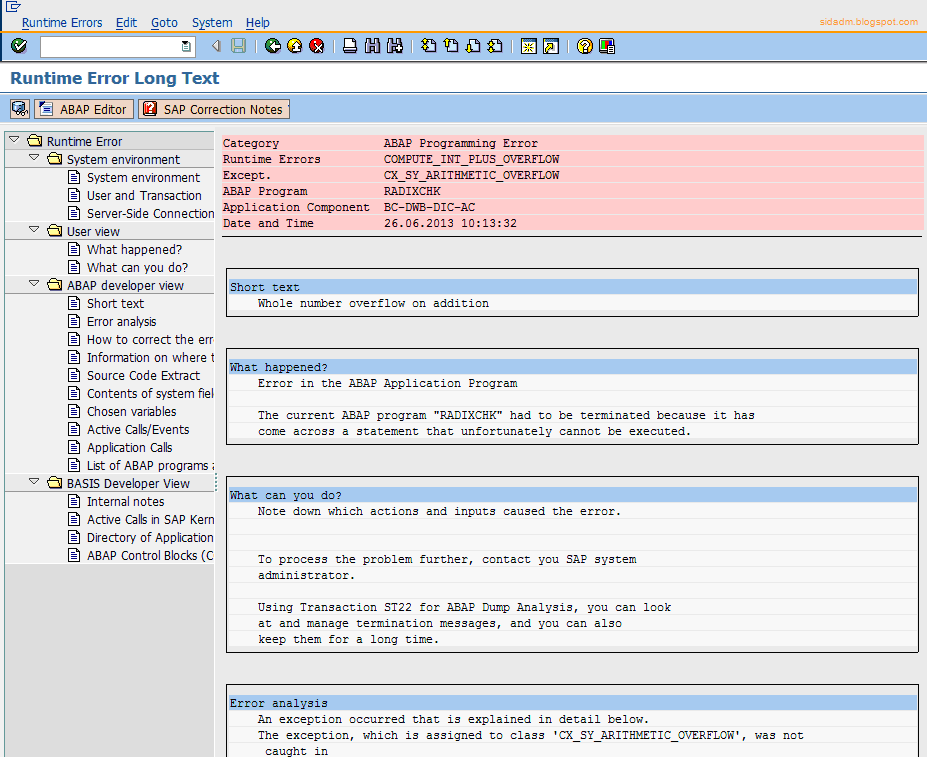Viewport: 927px width, 757px height.
Task: Click CX_SY_ARITHMETIC_OVERFLOW exception value in header
Action: tap(471, 175)
